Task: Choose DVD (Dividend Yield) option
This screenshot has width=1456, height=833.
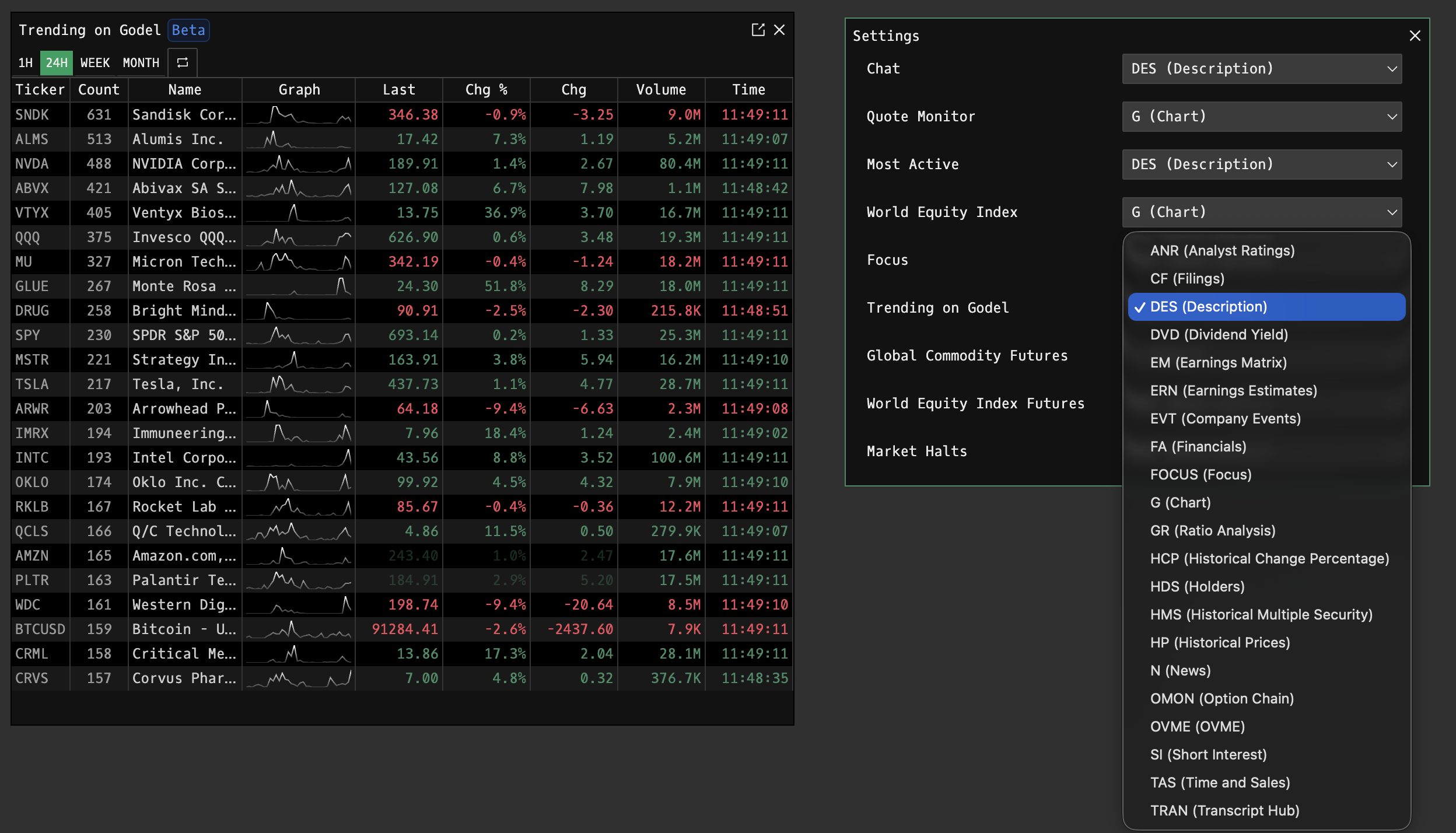Action: pyautogui.click(x=1266, y=335)
